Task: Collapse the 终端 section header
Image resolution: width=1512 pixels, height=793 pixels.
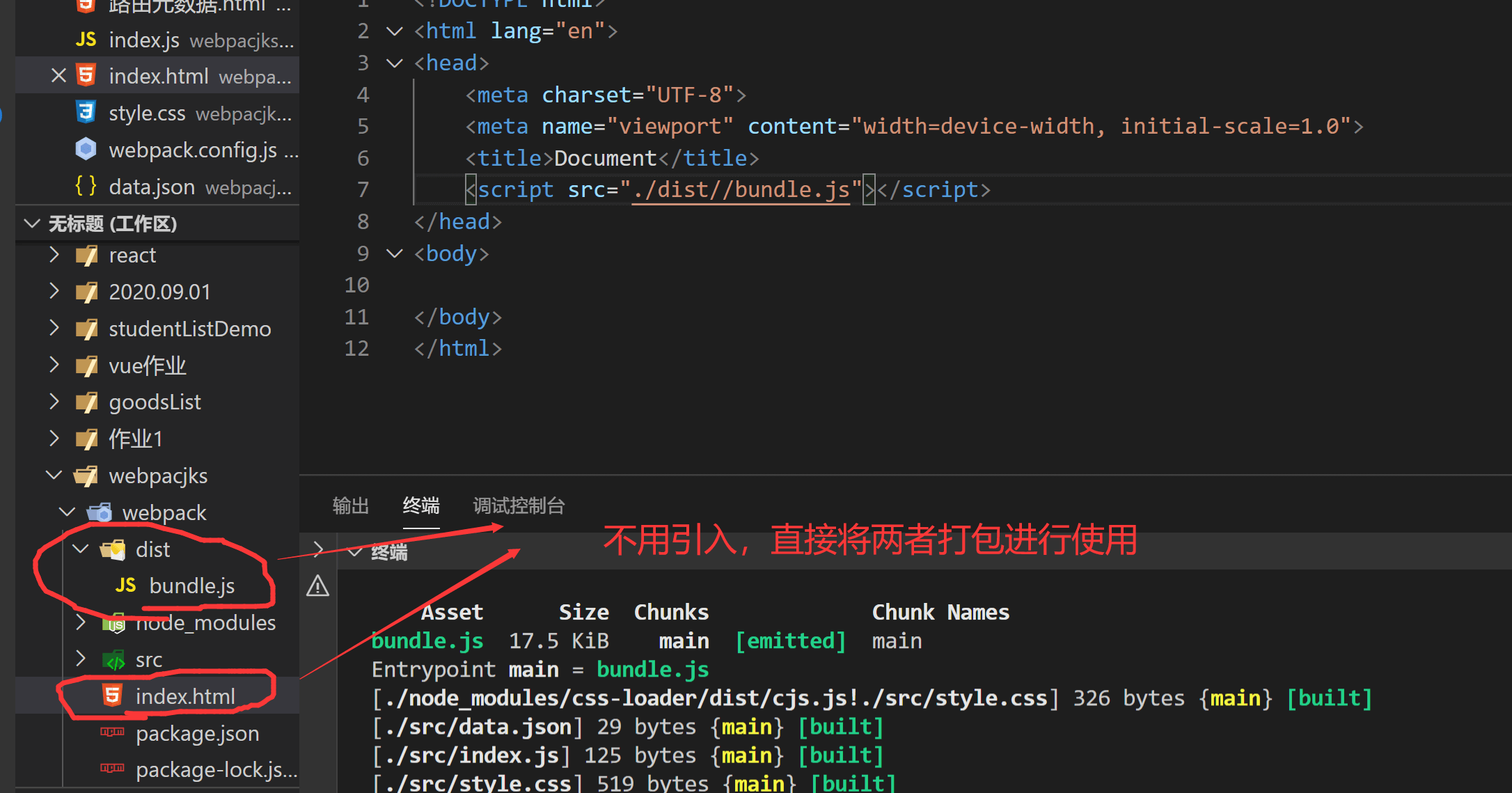Action: [355, 552]
